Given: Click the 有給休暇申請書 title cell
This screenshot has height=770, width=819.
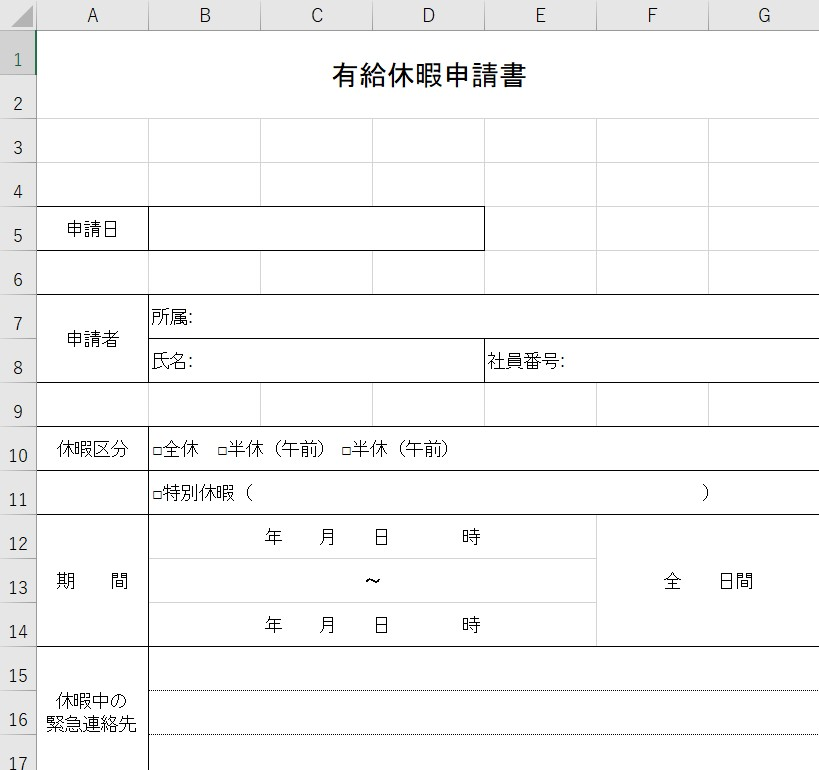Looking at the screenshot, I should click(x=428, y=75).
